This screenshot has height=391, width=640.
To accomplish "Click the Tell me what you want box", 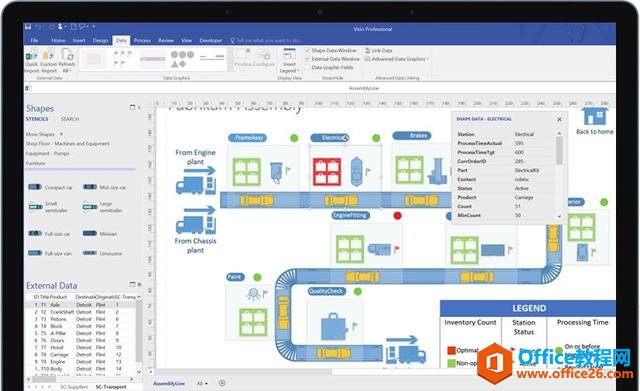I will coord(266,40).
